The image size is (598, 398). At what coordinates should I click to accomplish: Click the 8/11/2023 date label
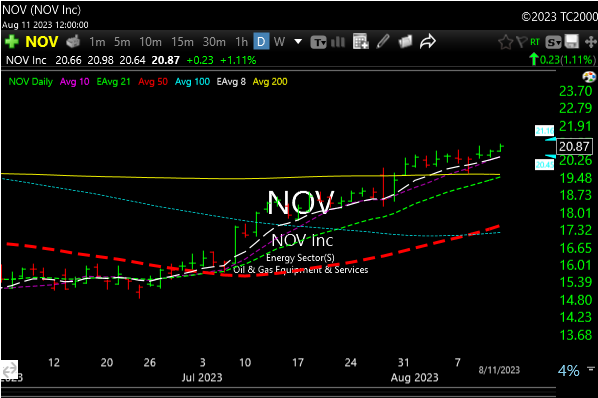click(499, 370)
